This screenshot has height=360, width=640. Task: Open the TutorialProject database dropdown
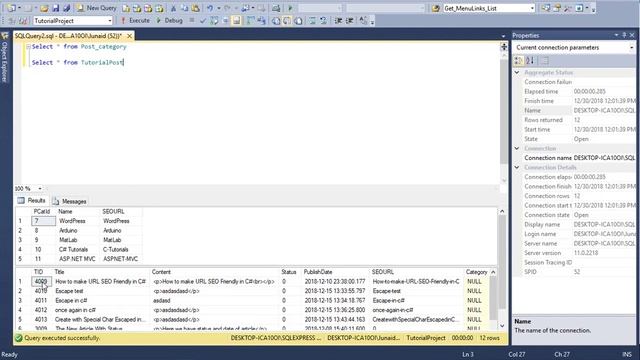point(109,20)
